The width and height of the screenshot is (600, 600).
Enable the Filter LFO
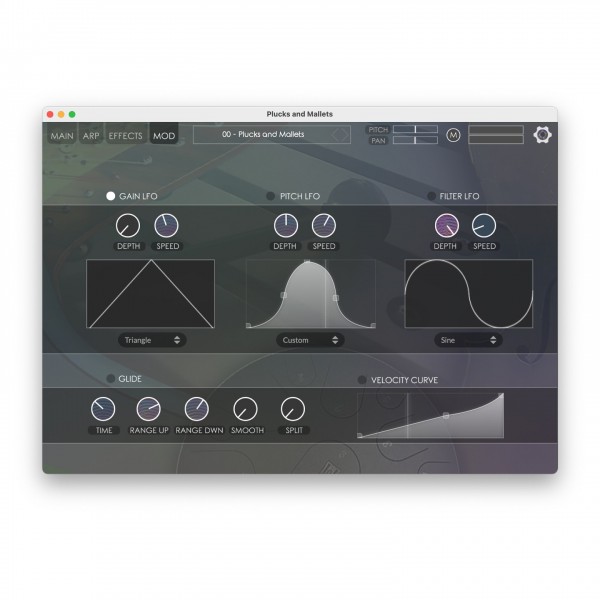pyautogui.click(x=431, y=196)
